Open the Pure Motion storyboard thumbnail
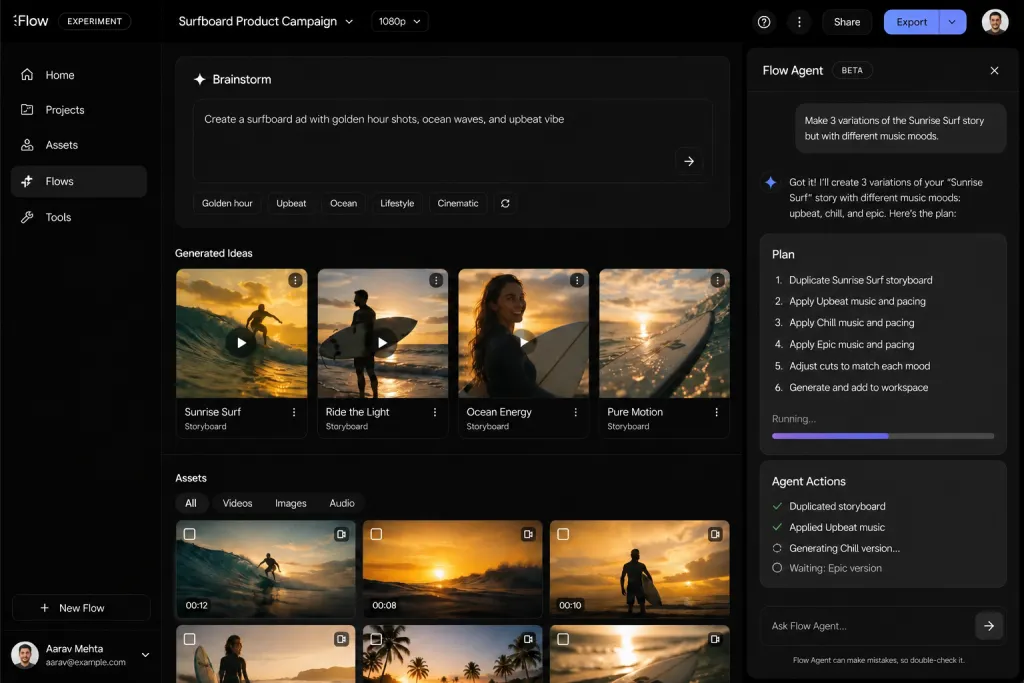This screenshot has height=683, width=1024. (664, 334)
